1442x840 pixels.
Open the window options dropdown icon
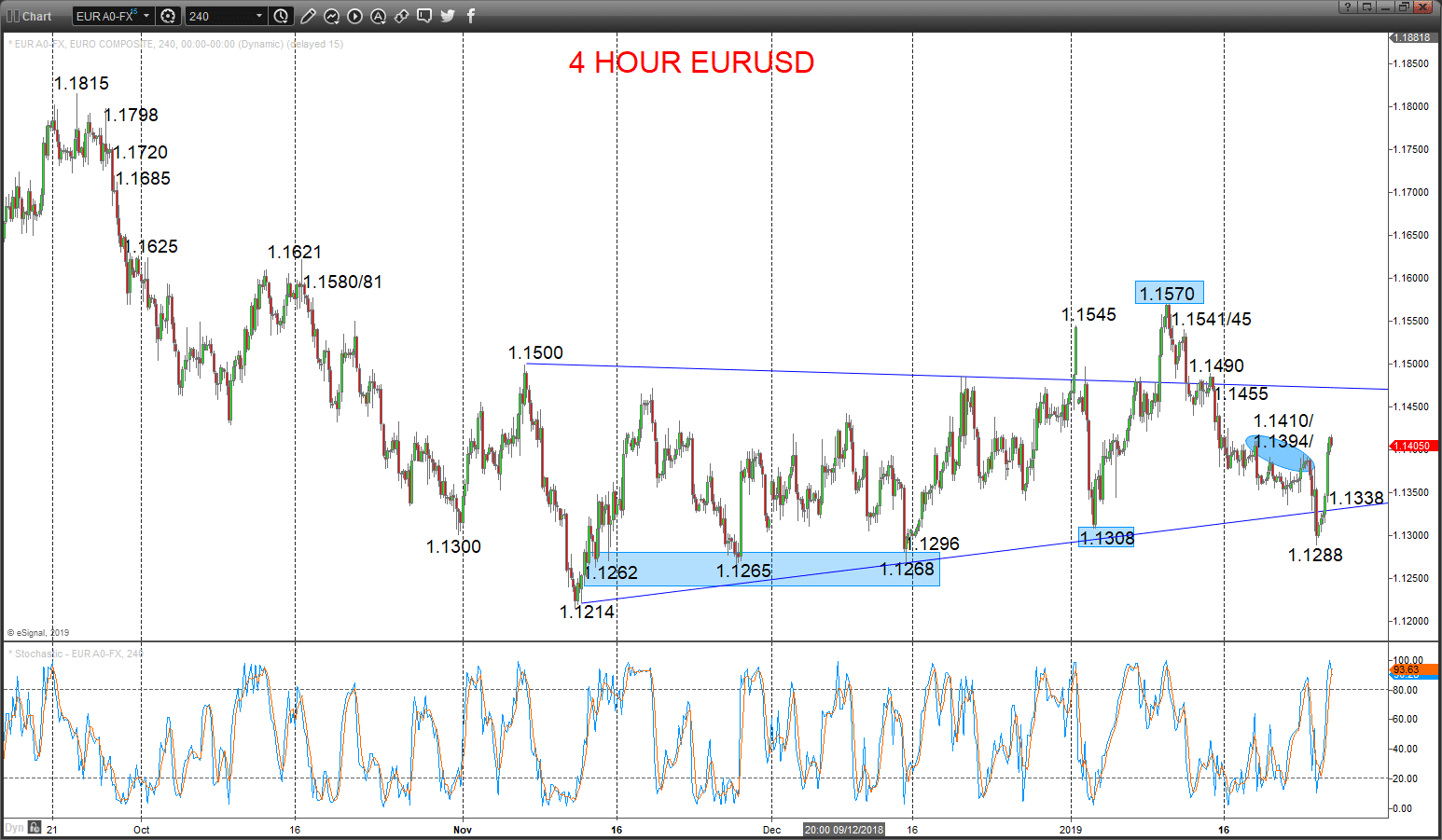click(1366, 7)
